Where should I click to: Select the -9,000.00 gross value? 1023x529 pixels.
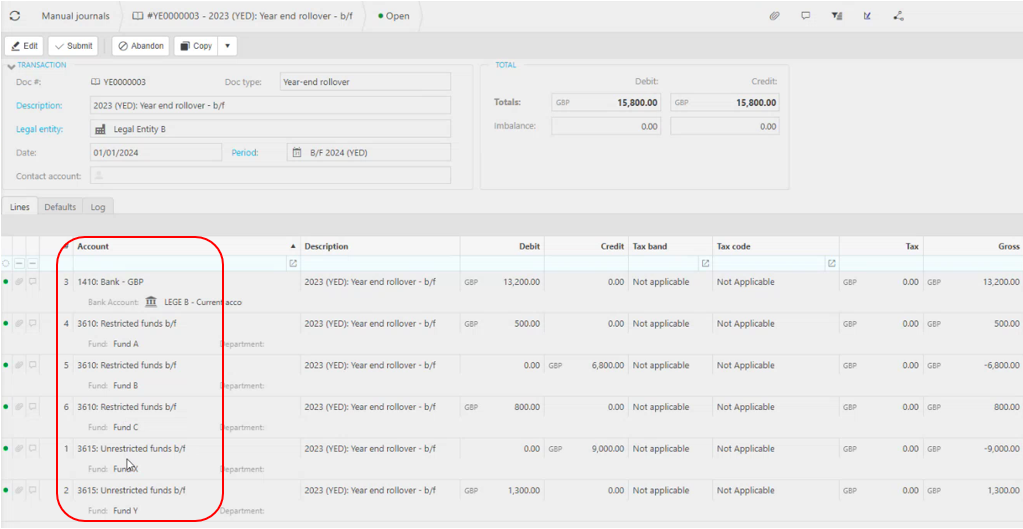(x=1001, y=449)
